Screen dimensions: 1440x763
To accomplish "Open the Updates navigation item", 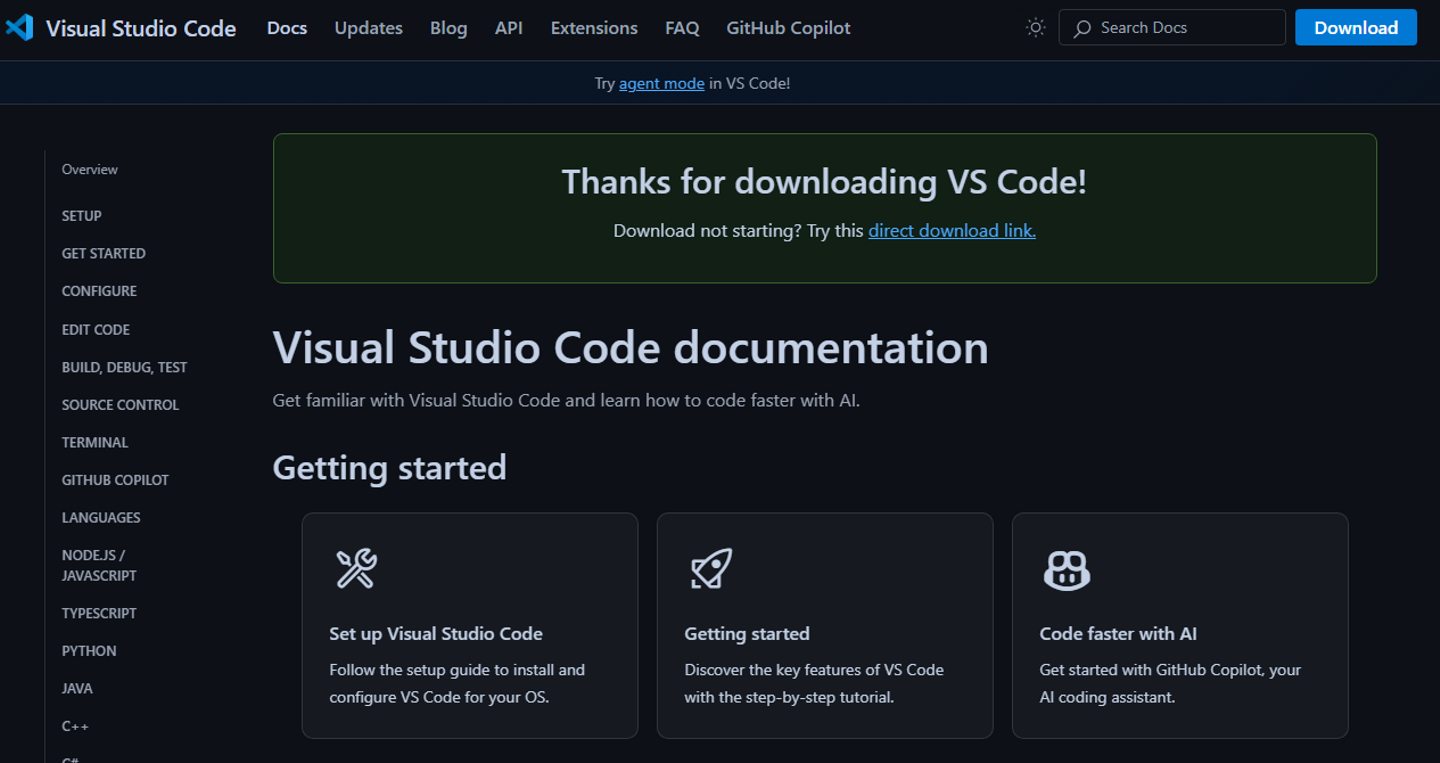I will pyautogui.click(x=368, y=28).
